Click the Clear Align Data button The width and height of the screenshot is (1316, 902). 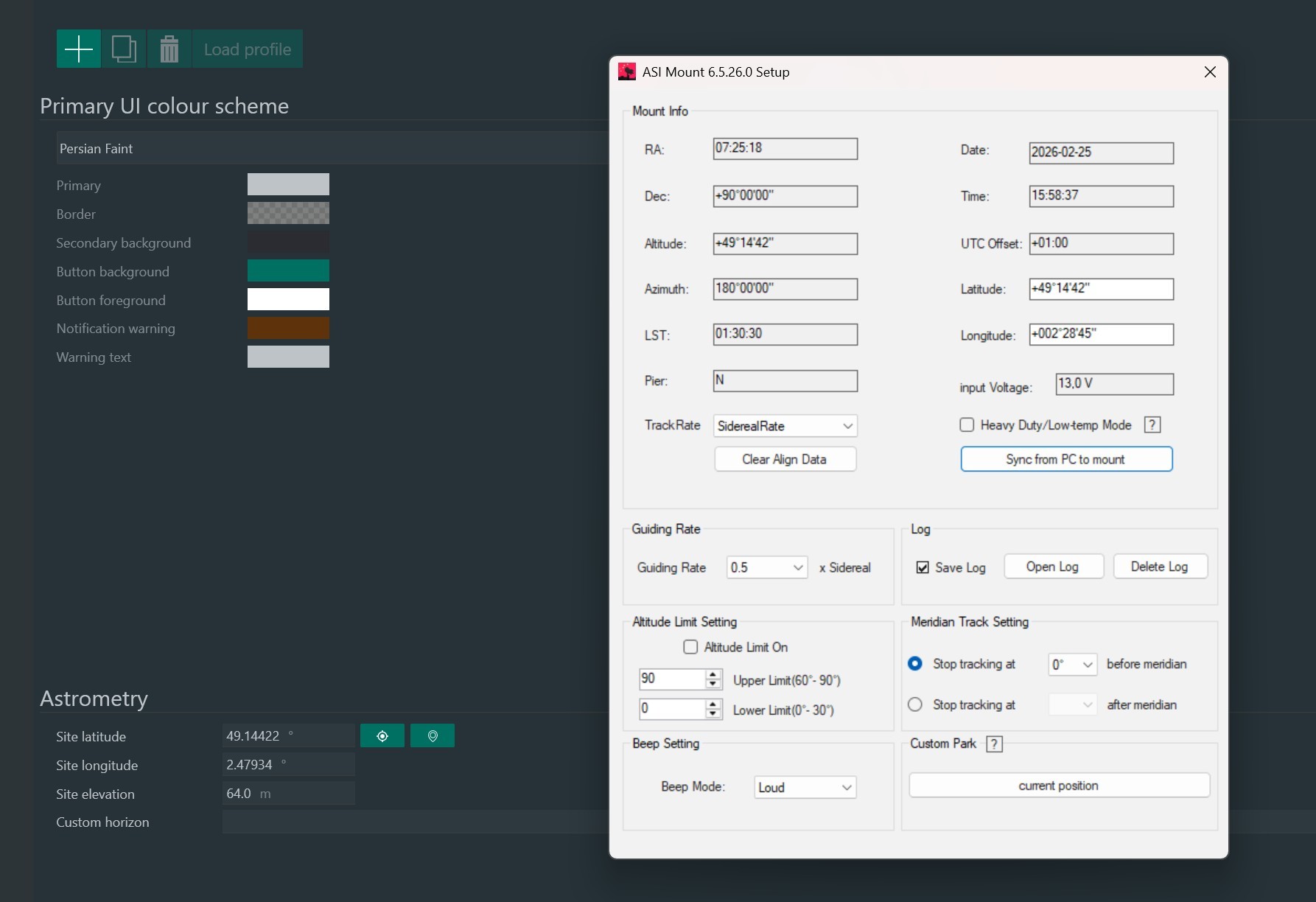(785, 459)
